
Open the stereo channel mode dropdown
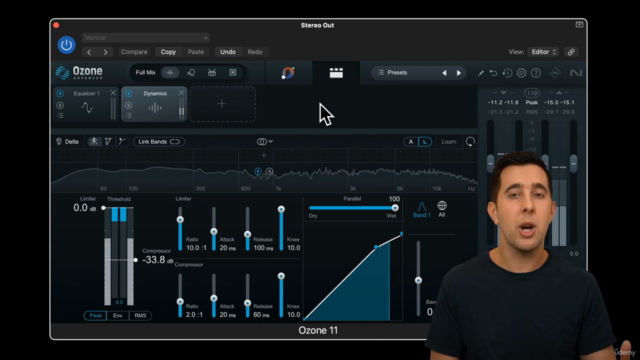click(264, 142)
